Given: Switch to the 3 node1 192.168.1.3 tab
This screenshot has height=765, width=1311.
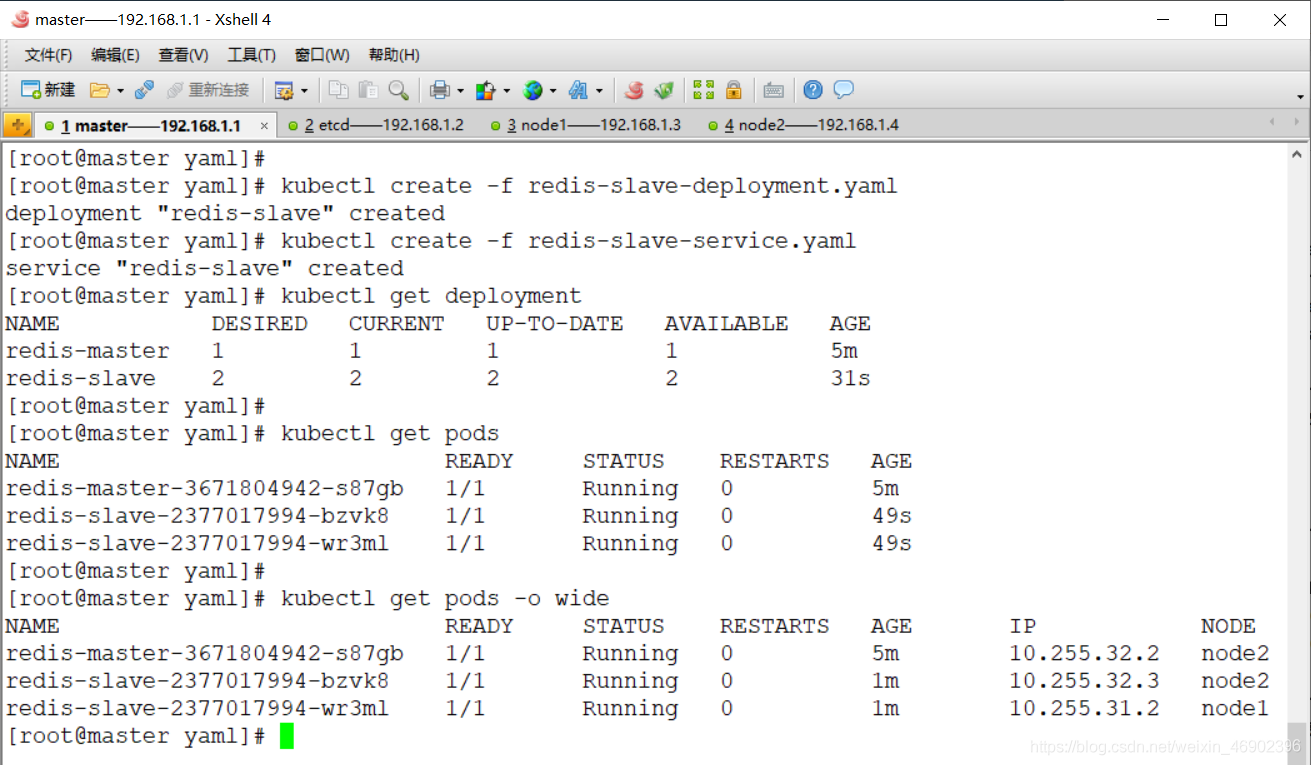Looking at the screenshot, I should point(587,126).
